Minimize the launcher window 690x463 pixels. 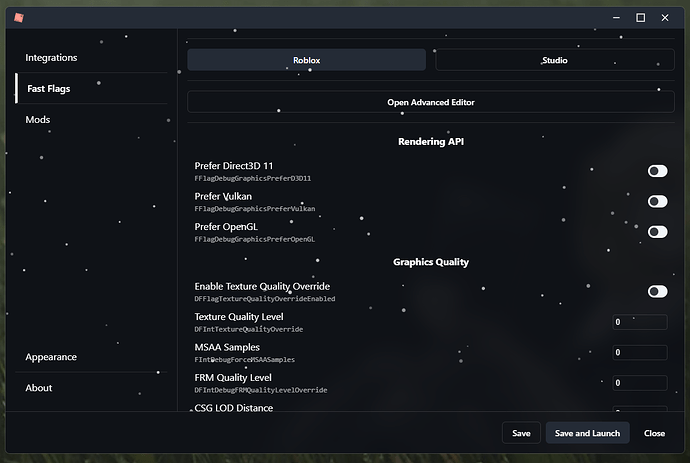[615, 17]
